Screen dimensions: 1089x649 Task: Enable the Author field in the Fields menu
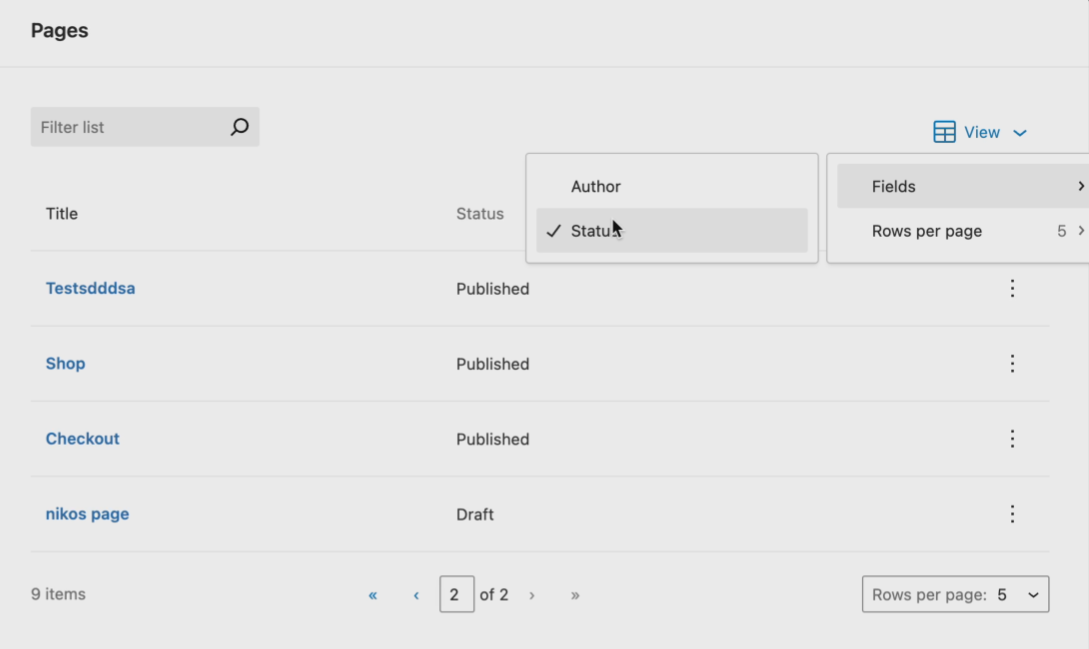click(596, 186)
